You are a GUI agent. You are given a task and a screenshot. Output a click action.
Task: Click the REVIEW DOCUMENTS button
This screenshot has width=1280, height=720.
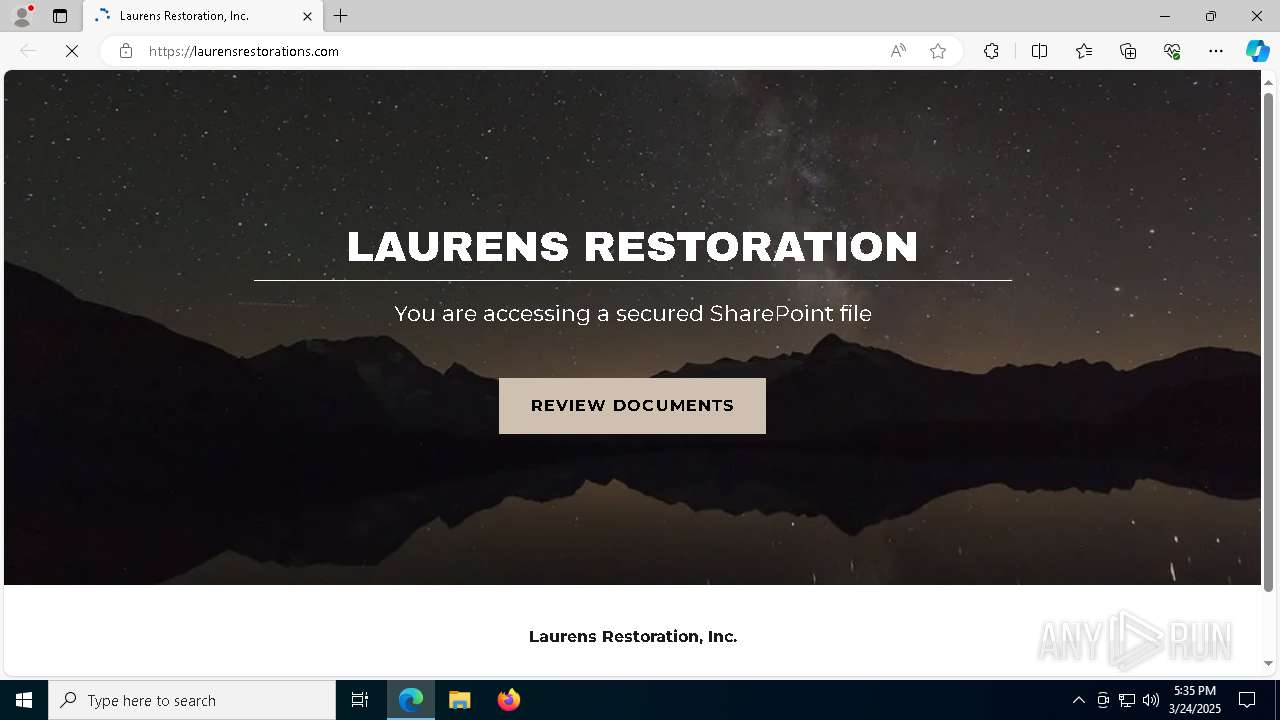(632, 406)
